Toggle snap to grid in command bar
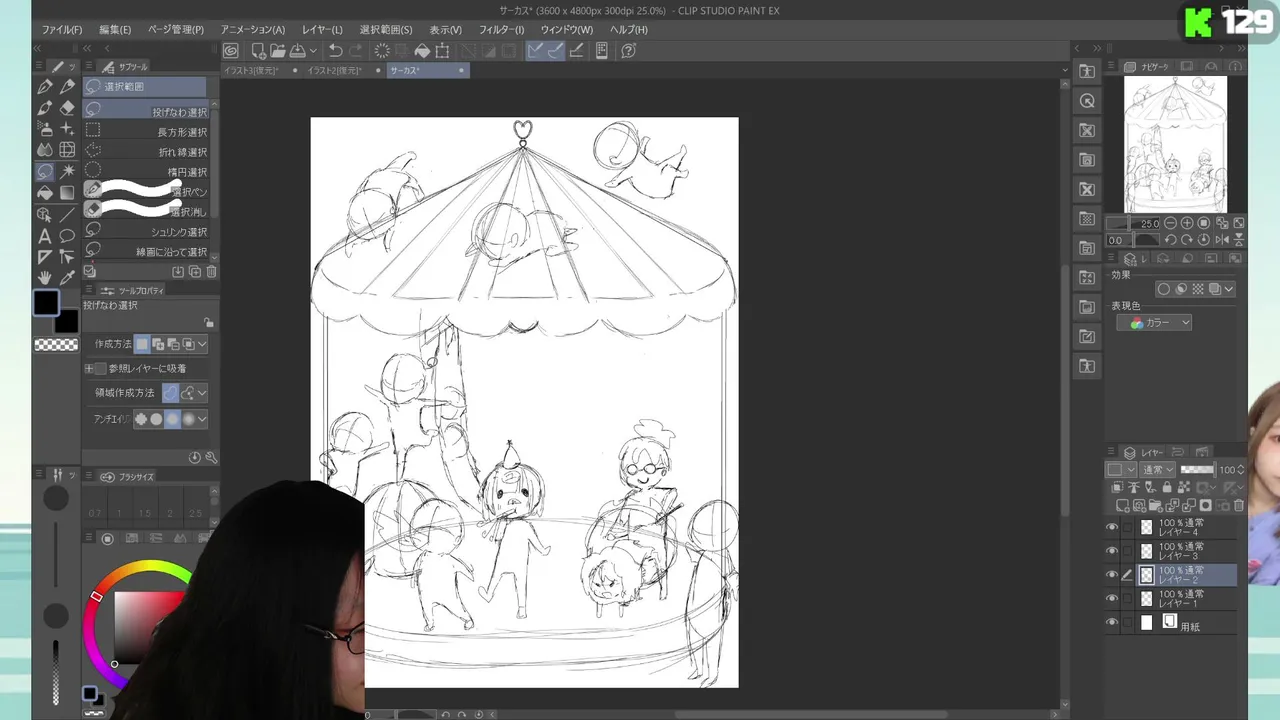Image resolution: width=1280 pixels, height=720 pixels. click(576, 50)
